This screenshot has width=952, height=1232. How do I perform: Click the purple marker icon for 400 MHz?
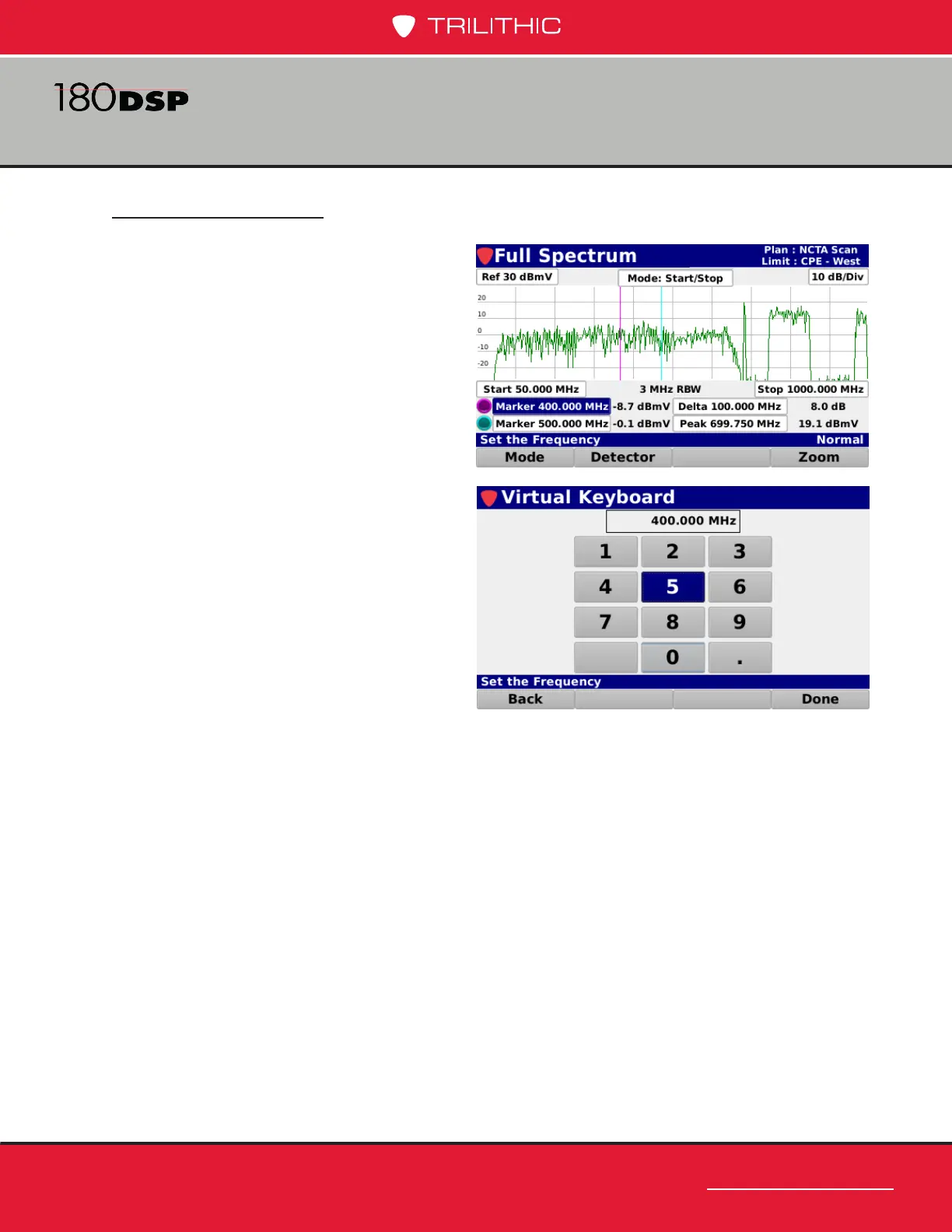pos(484,406)
